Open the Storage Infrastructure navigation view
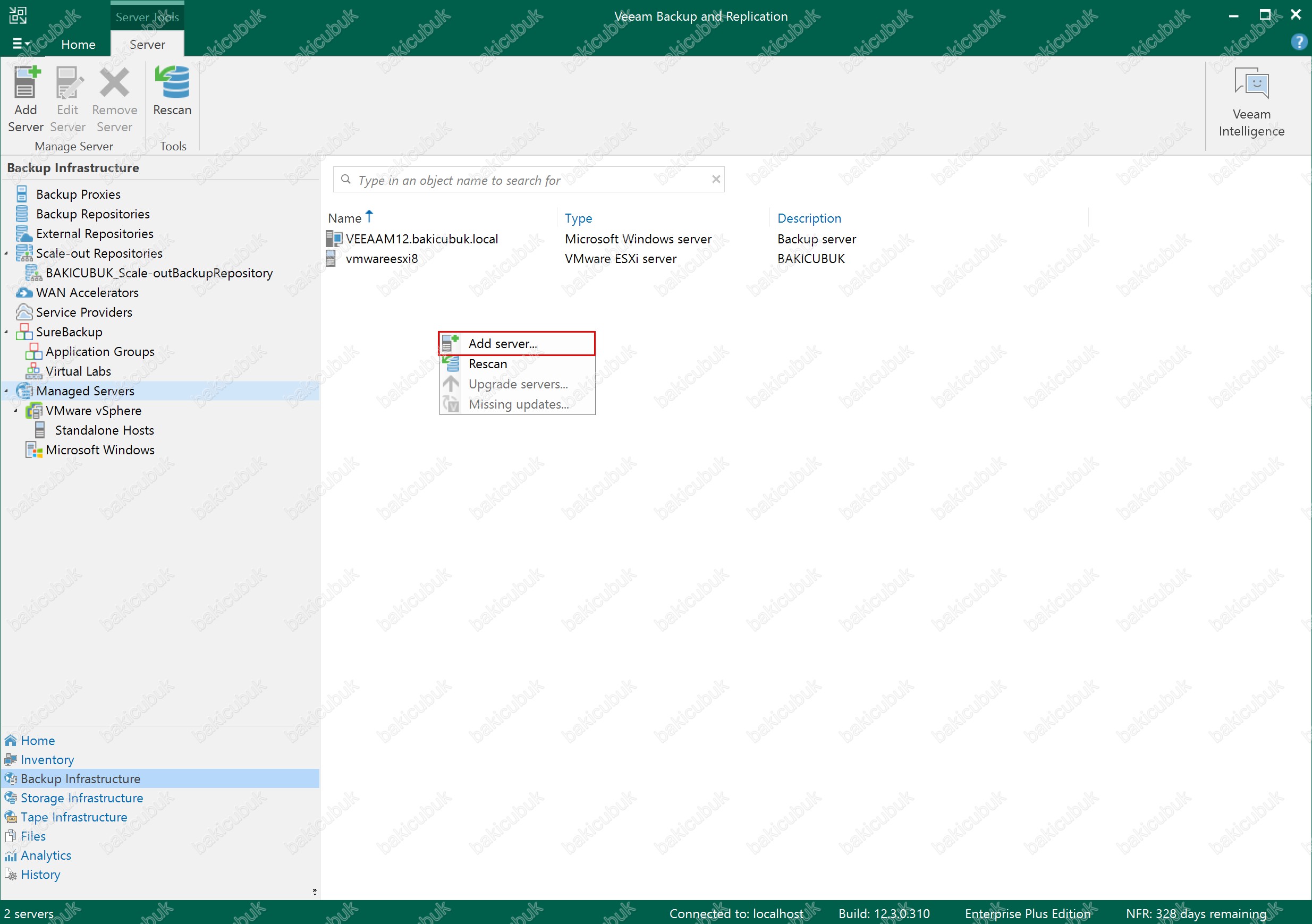The width and height of the screenshot is (1312, 924). pos(82,798)
